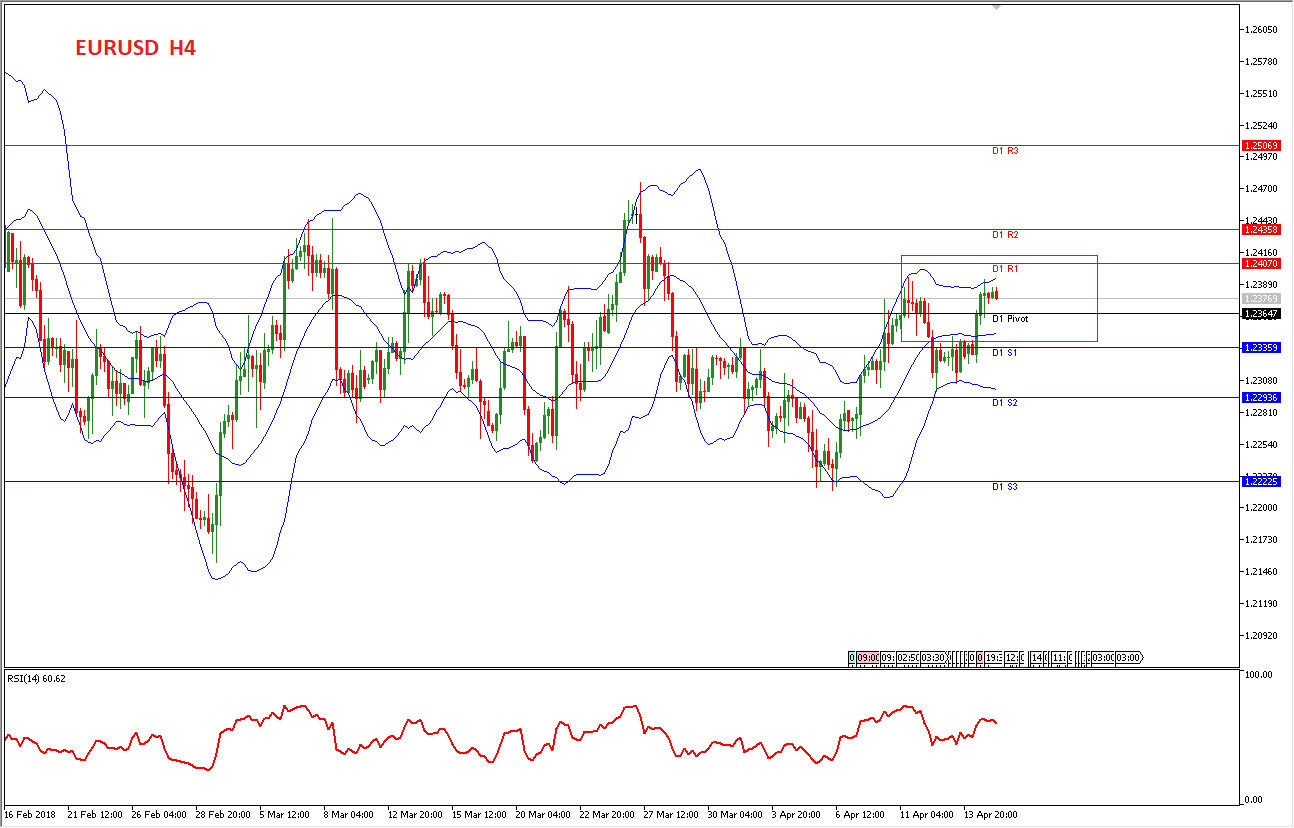Click the 20 Mar 04:00 time label
This screenshot has width=1294, height=828.
(543, 814)
